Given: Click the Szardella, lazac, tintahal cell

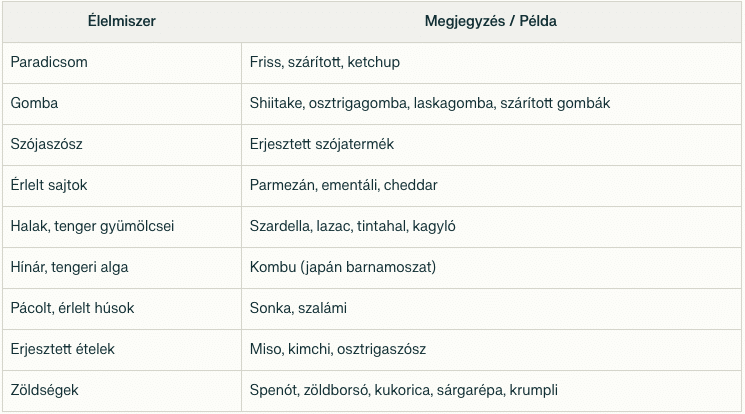Looking at the screenshot, I should tap(491, 227).
